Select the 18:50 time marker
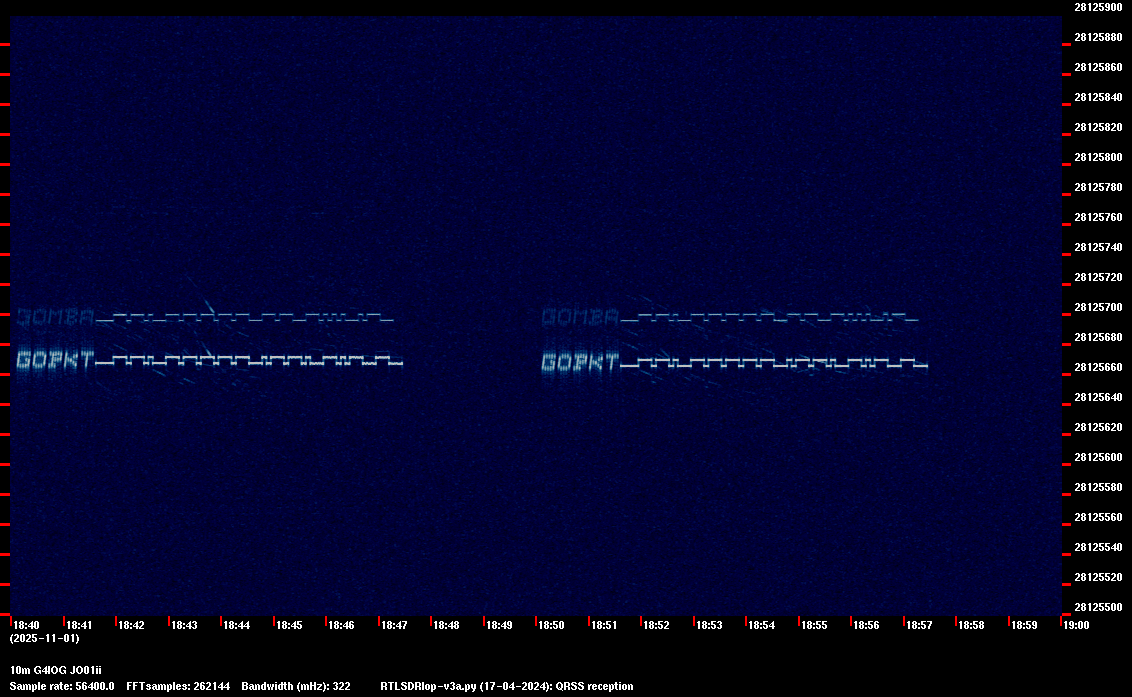The width and height of the screenshot is (1132, 697). (x=551, y=625)
